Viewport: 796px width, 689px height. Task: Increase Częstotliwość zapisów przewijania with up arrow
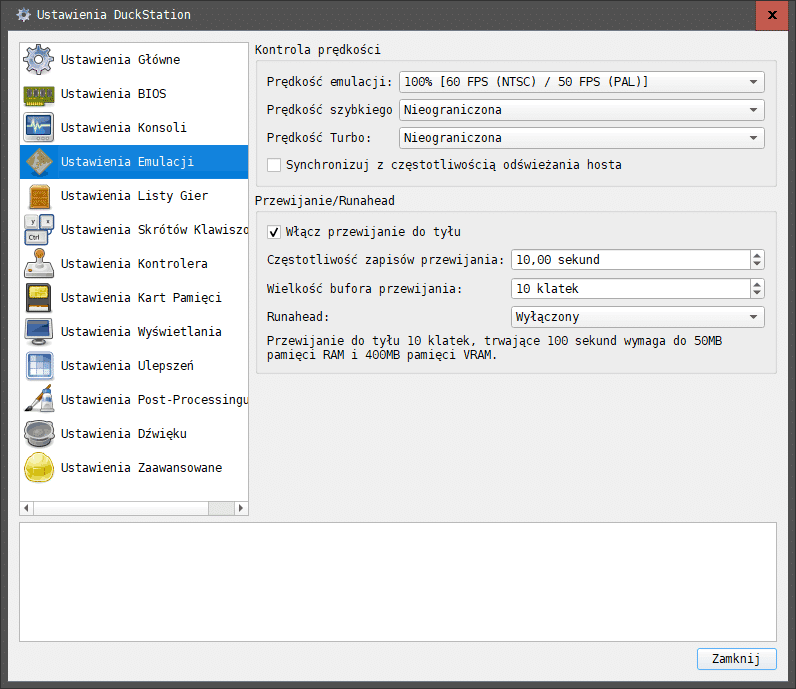(x=757, y=255)
